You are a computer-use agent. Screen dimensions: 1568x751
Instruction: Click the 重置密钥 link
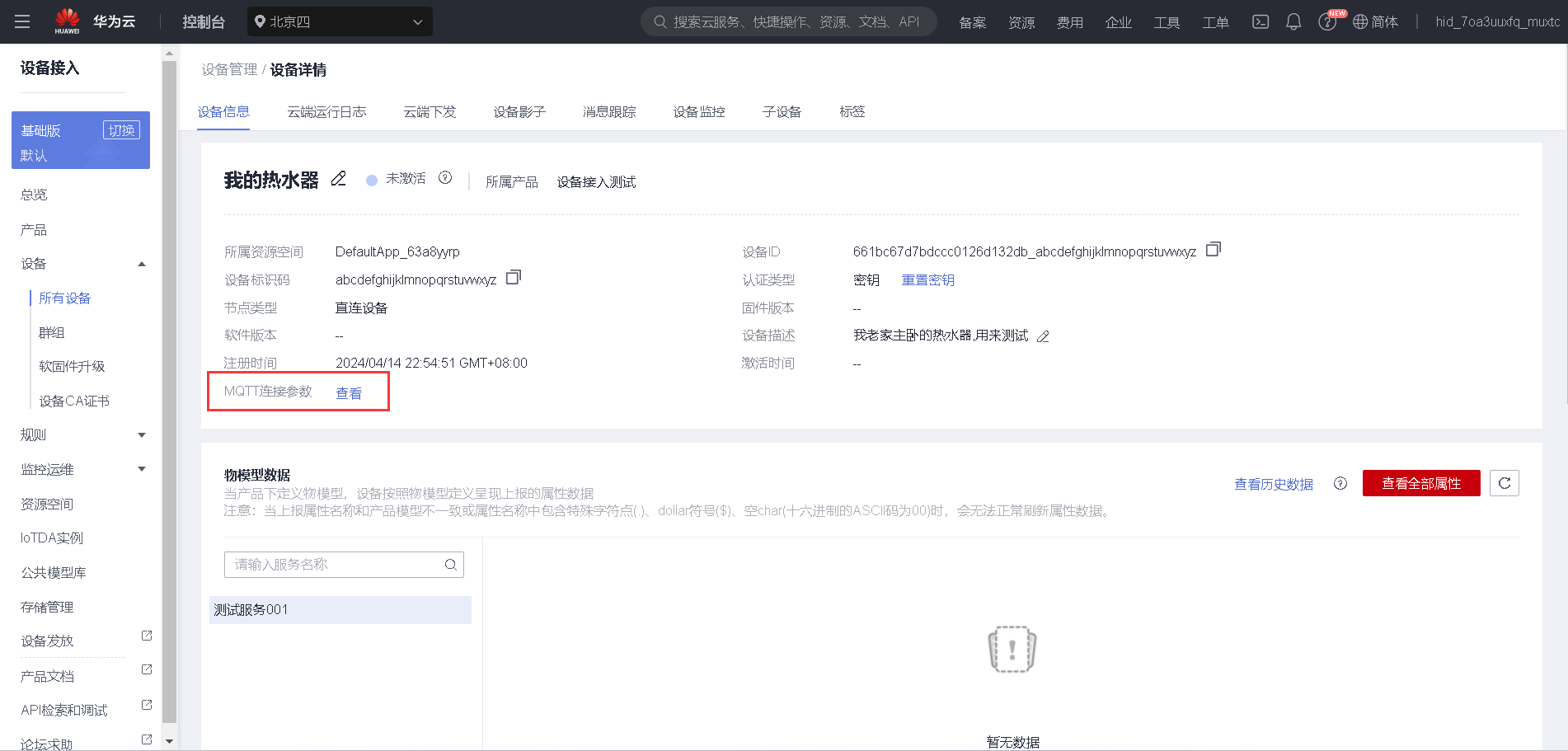coord(927,280)
